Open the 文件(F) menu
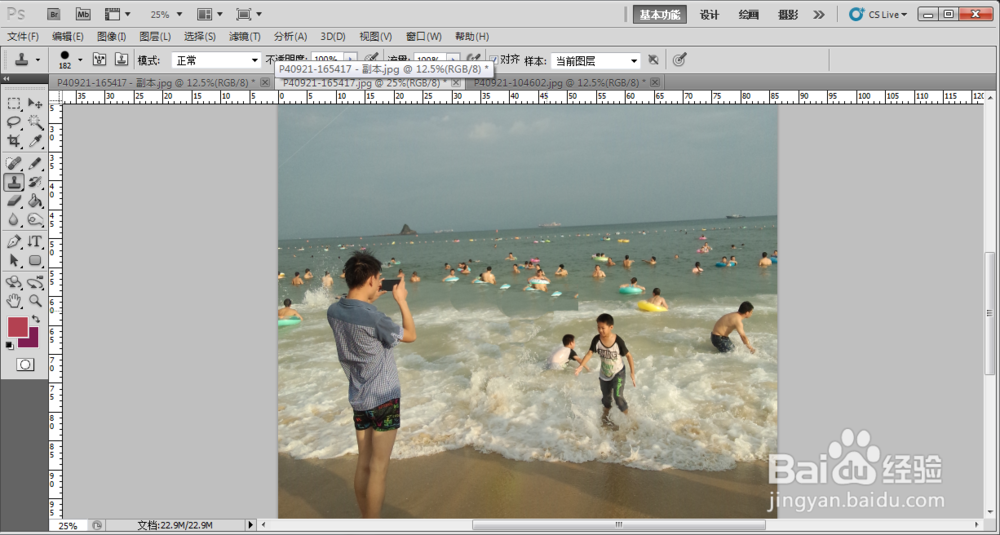1000x535 pixels. 23,36
